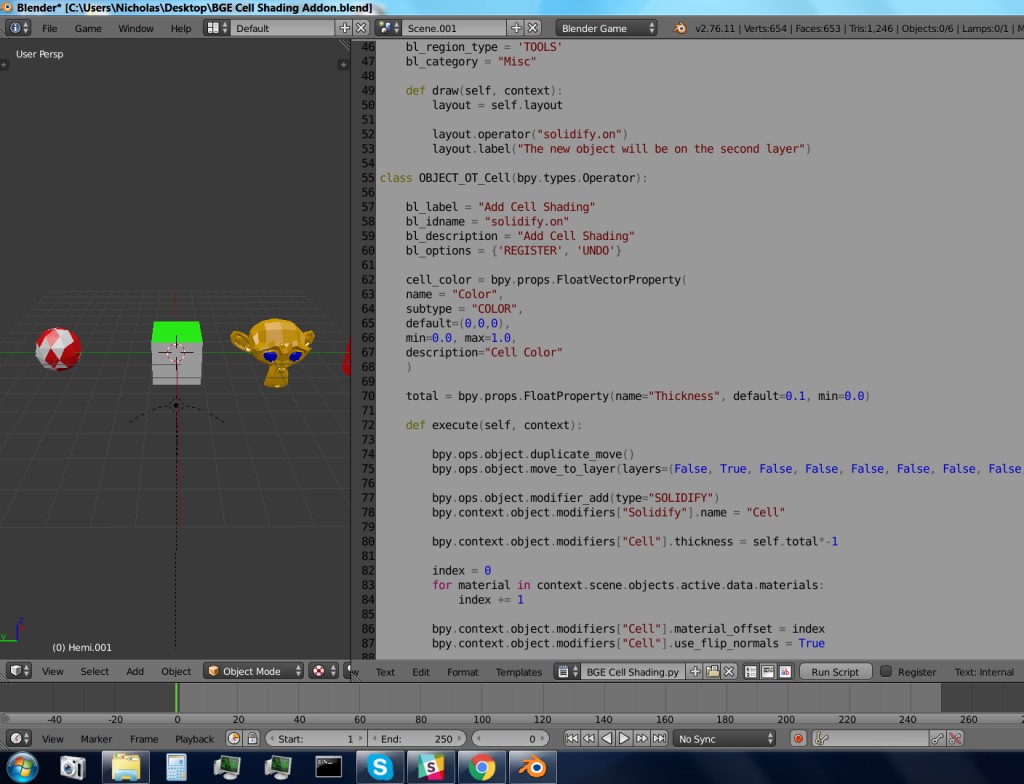Add a new scene next to Scene.001
The image size is (1024, 784).
[516, 28]
